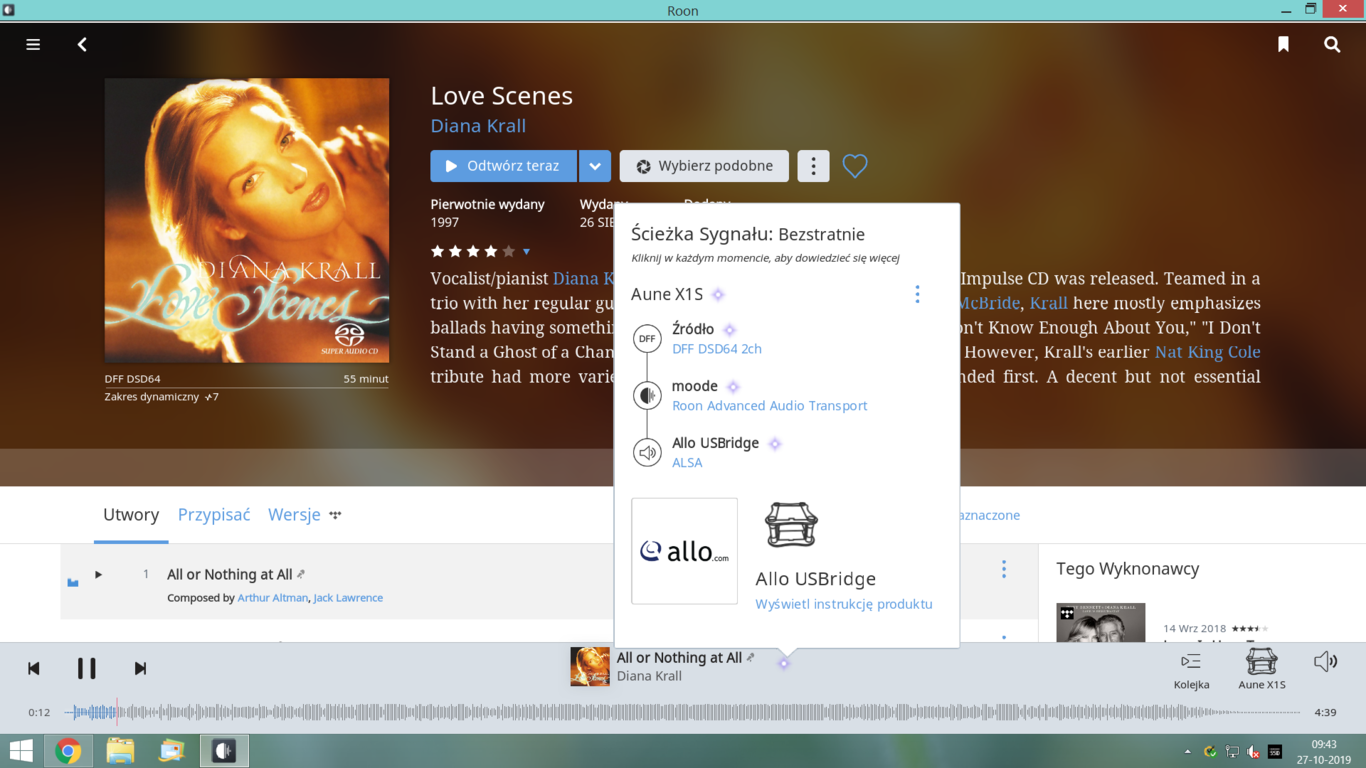Click track 1 title All or Nothing at All
The image size is (1366, 768).
point(230,575)
